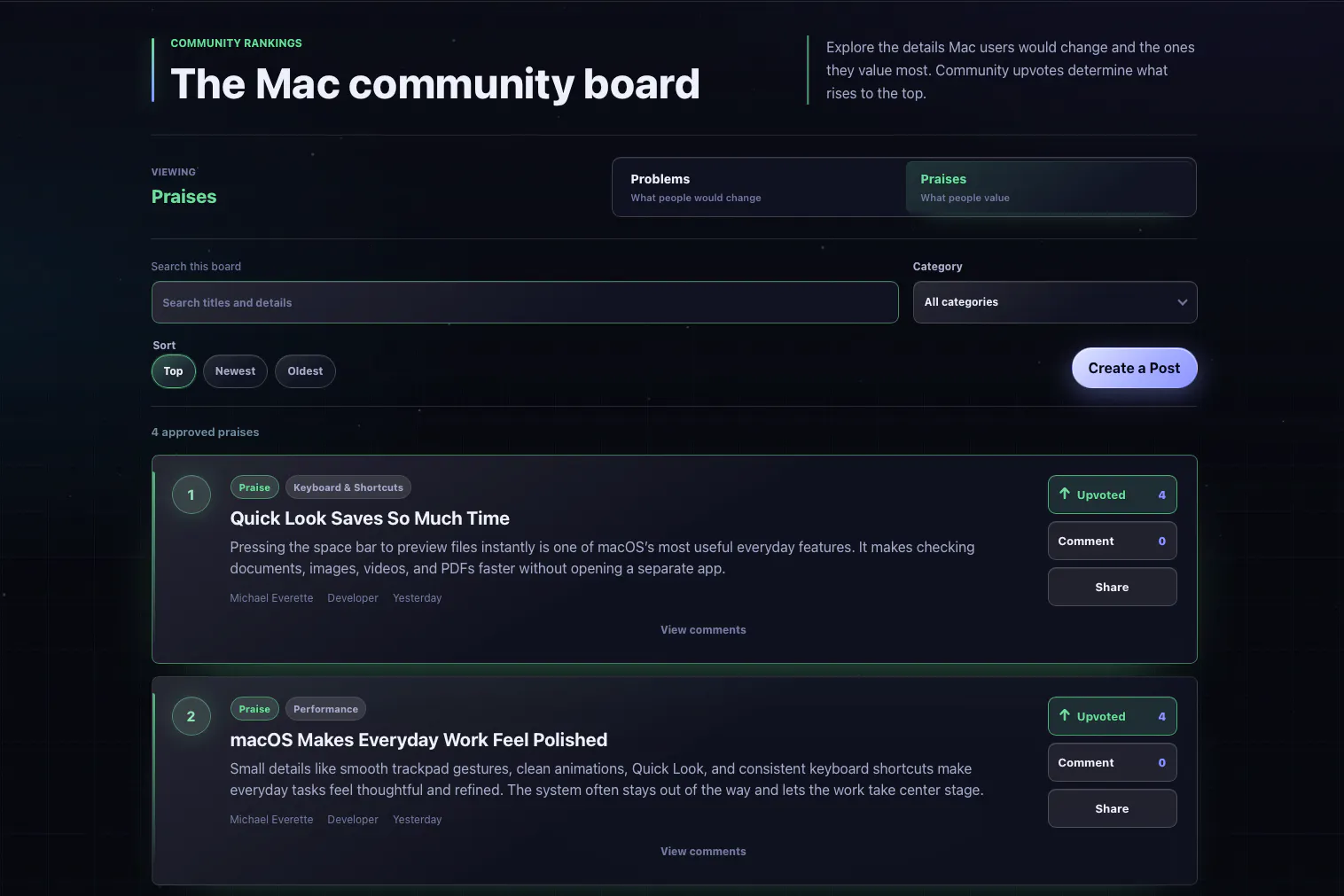The width and height of the screenshot is (1344, 896).
Task: Click the Search titles and details field
Action: coord(525,302)
